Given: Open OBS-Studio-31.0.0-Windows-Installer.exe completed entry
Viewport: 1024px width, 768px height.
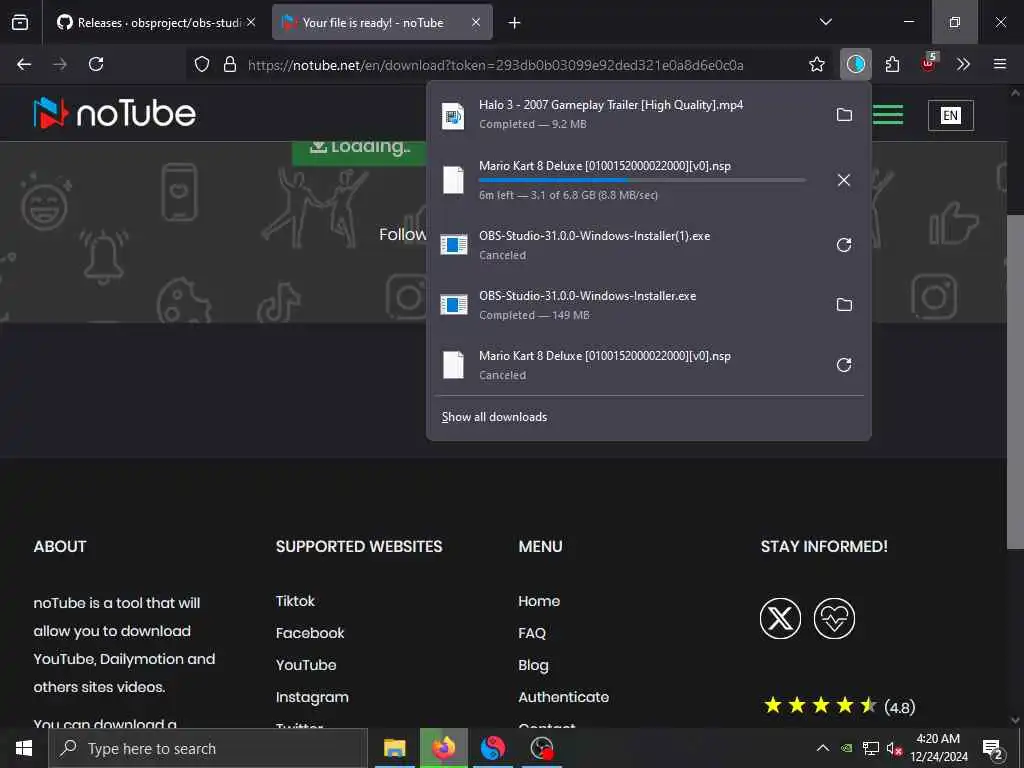Looking at the screenshot, I should pyautogui.click(x=627, y=305).
